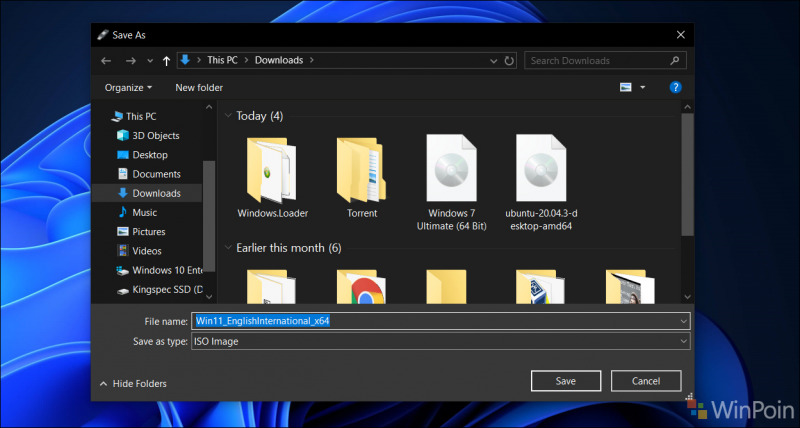This screenshot has width=800, height=428.
Task: Click the 3D Objects cube icon
Action: click(122, 136)
